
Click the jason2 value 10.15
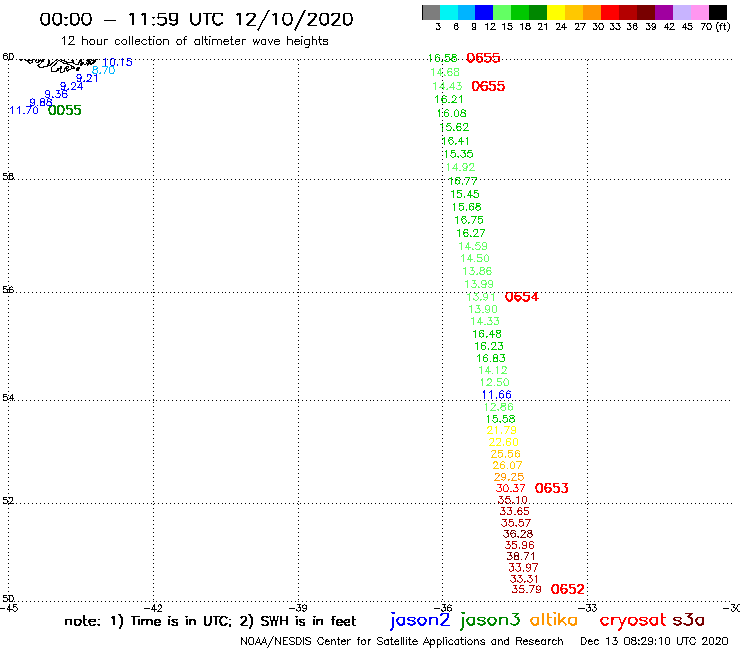pyautogui.click(x=117, y=62)
